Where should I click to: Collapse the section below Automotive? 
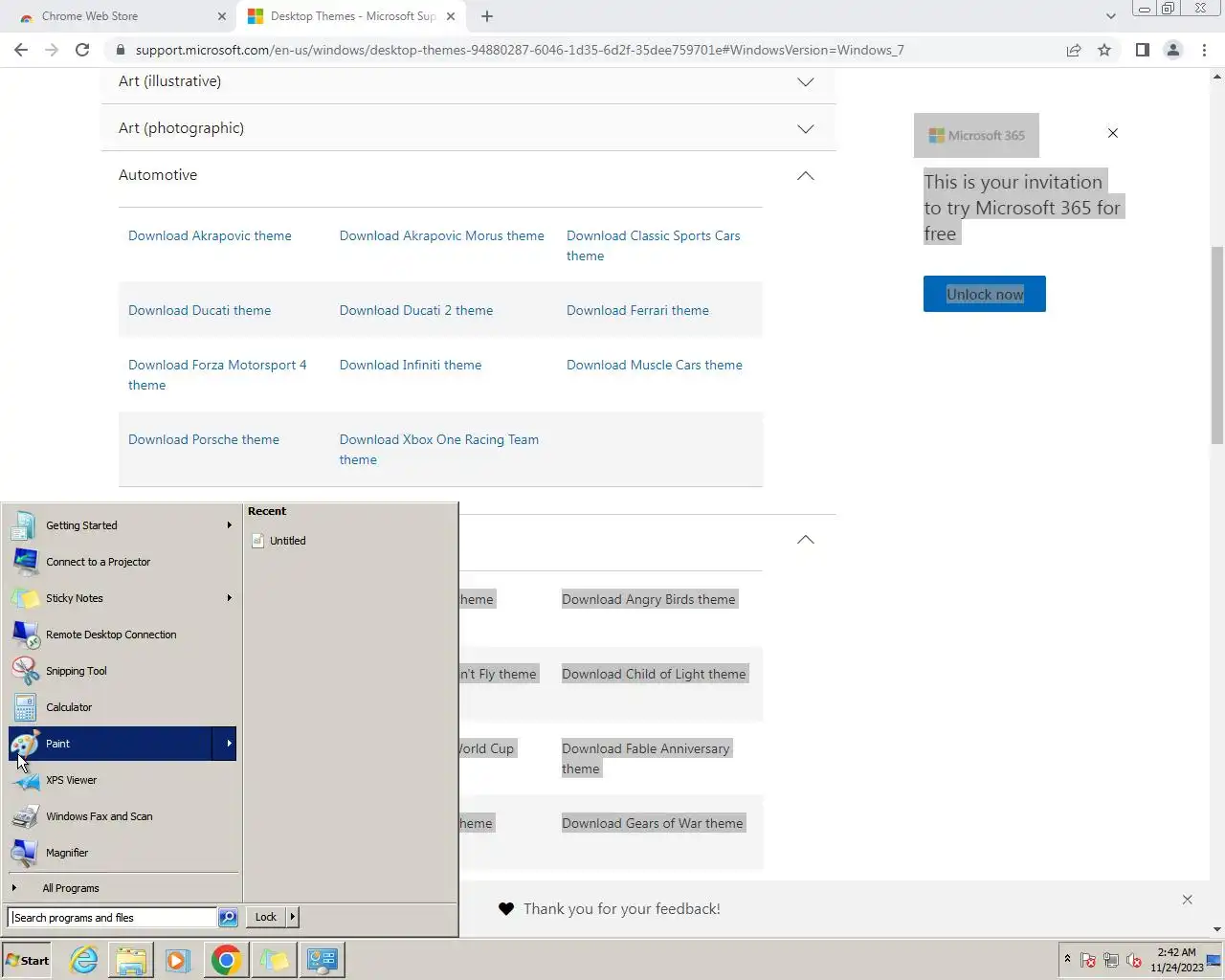[x=806, y=539]
